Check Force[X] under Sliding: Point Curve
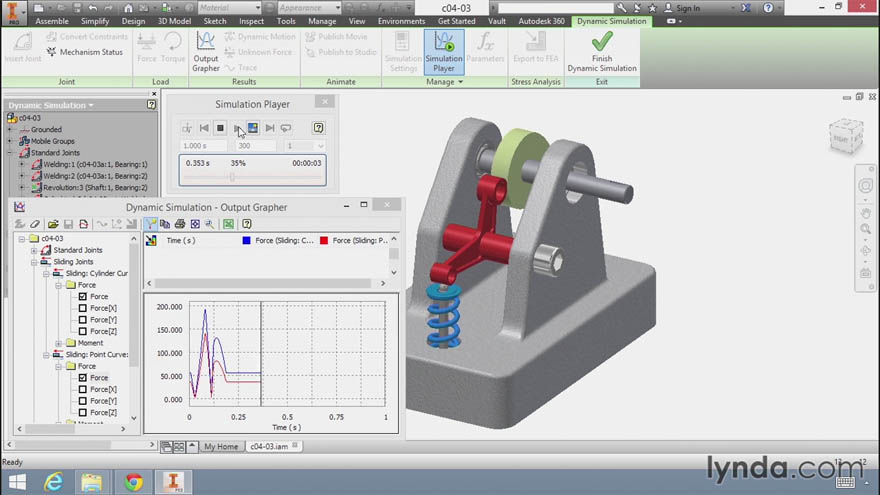This screenshot has height=495, width=880. pos(82,389)
